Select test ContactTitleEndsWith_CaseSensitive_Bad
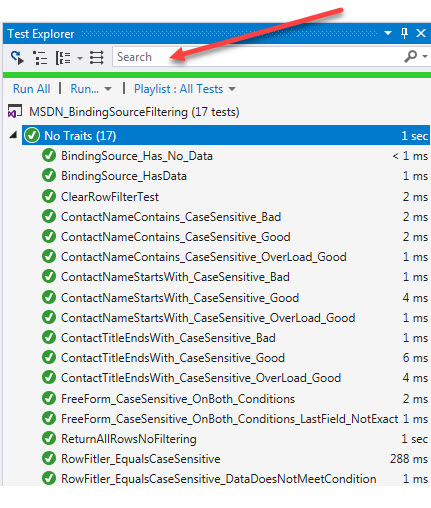Screen dimensions: 431x508 coord(168,338)
